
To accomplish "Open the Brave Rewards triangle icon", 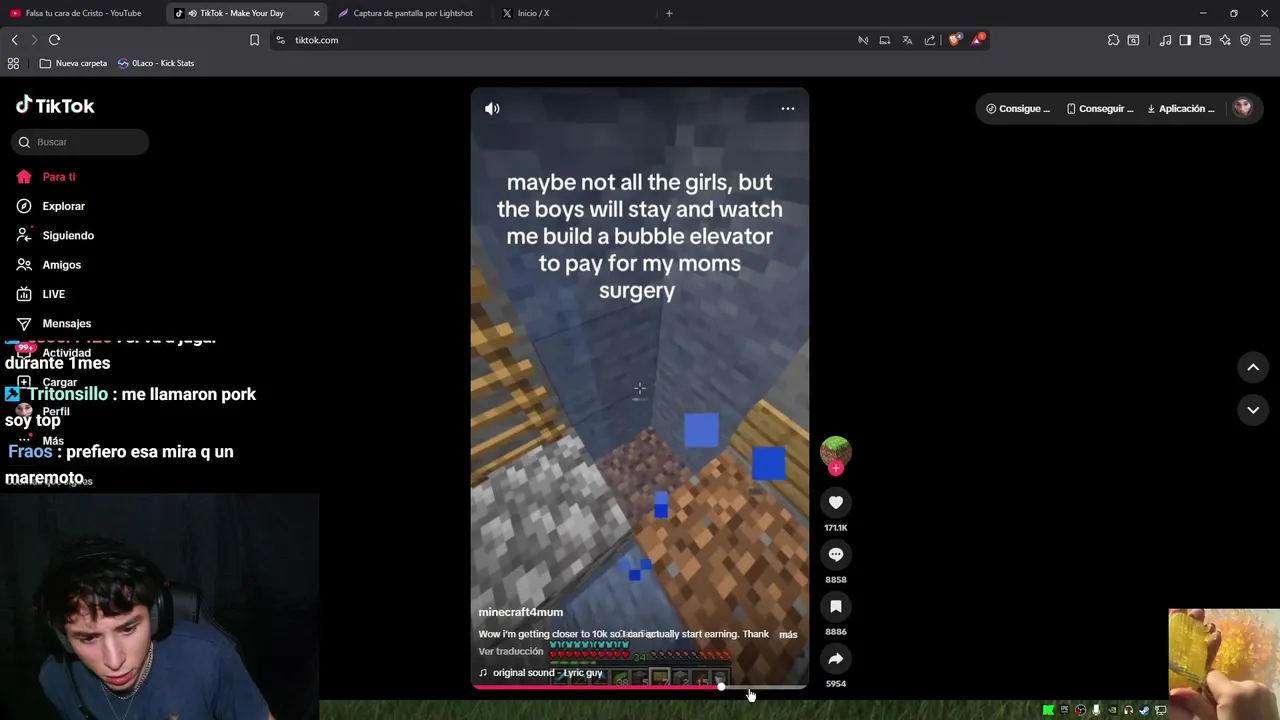I will [x=978, y=40].
